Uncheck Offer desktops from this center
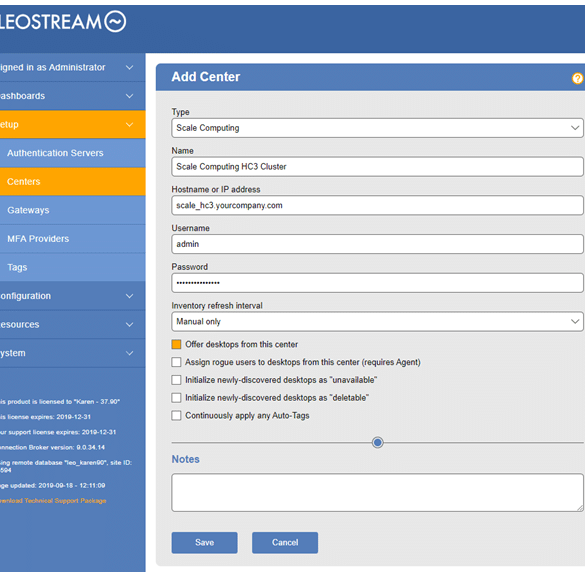The width and height of the screenshot is (585, 574). click(x=176, y=344)
